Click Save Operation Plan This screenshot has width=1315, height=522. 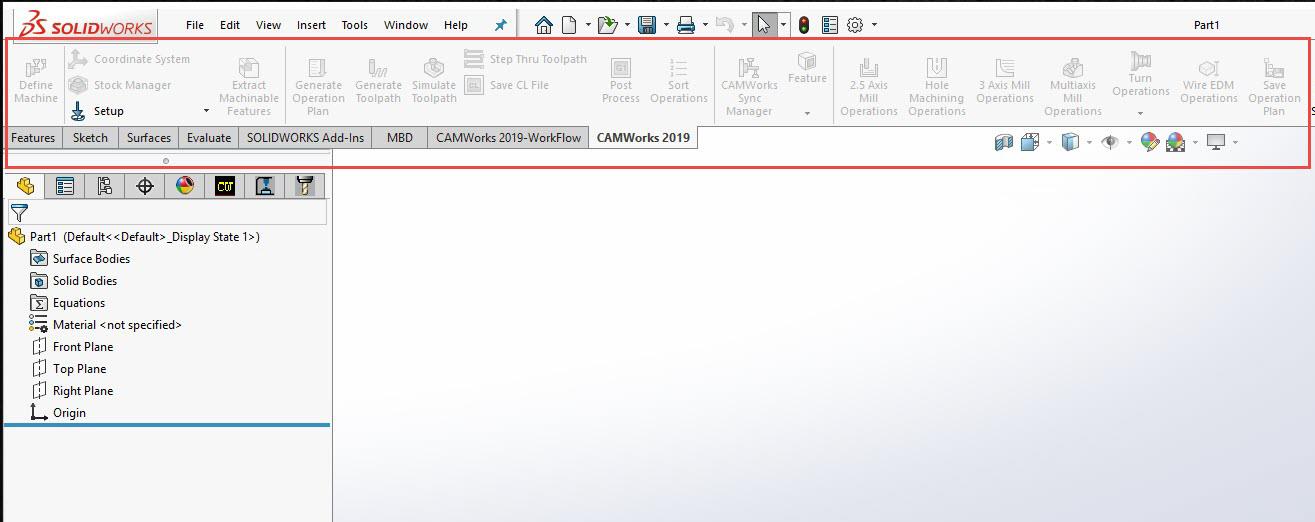pyautogui.click(x=1274, y=86)
